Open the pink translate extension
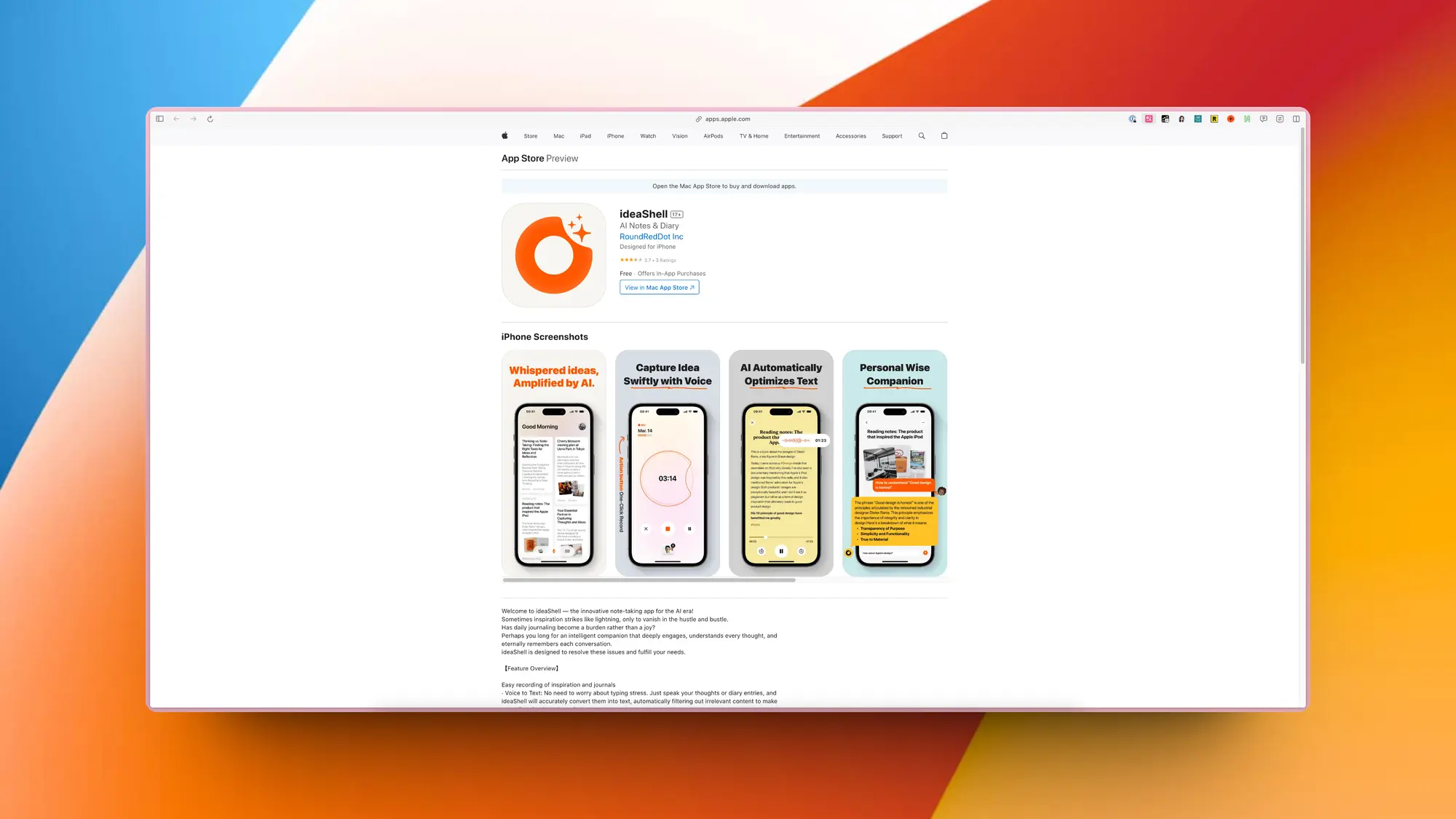 [1149, 119]
